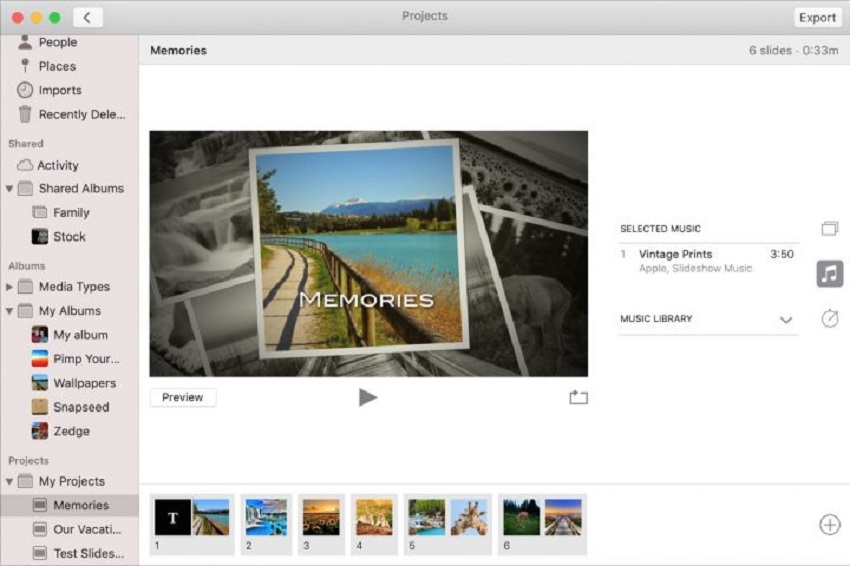Viewport: 850px width, 566px height.
Task: Click the Memories title text on preview
Action: click(x=366, y=299)
